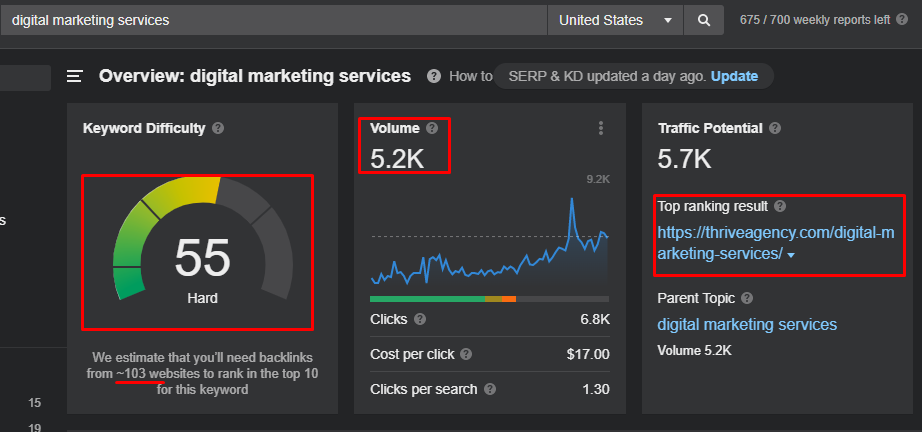
Task: Click the keyword search input field
Action: (273, 21)
